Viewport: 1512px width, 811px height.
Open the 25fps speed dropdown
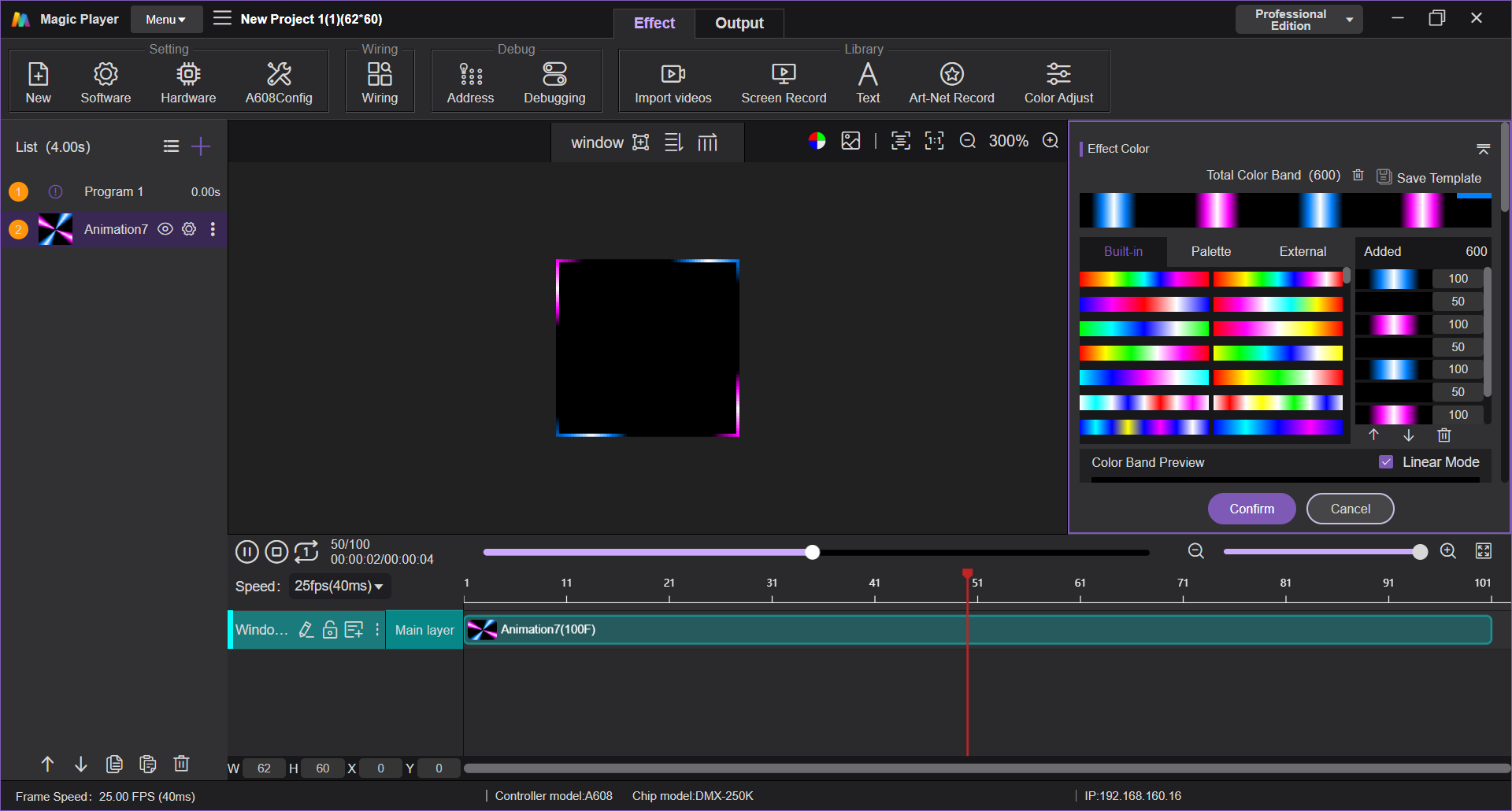click(339, 586)
